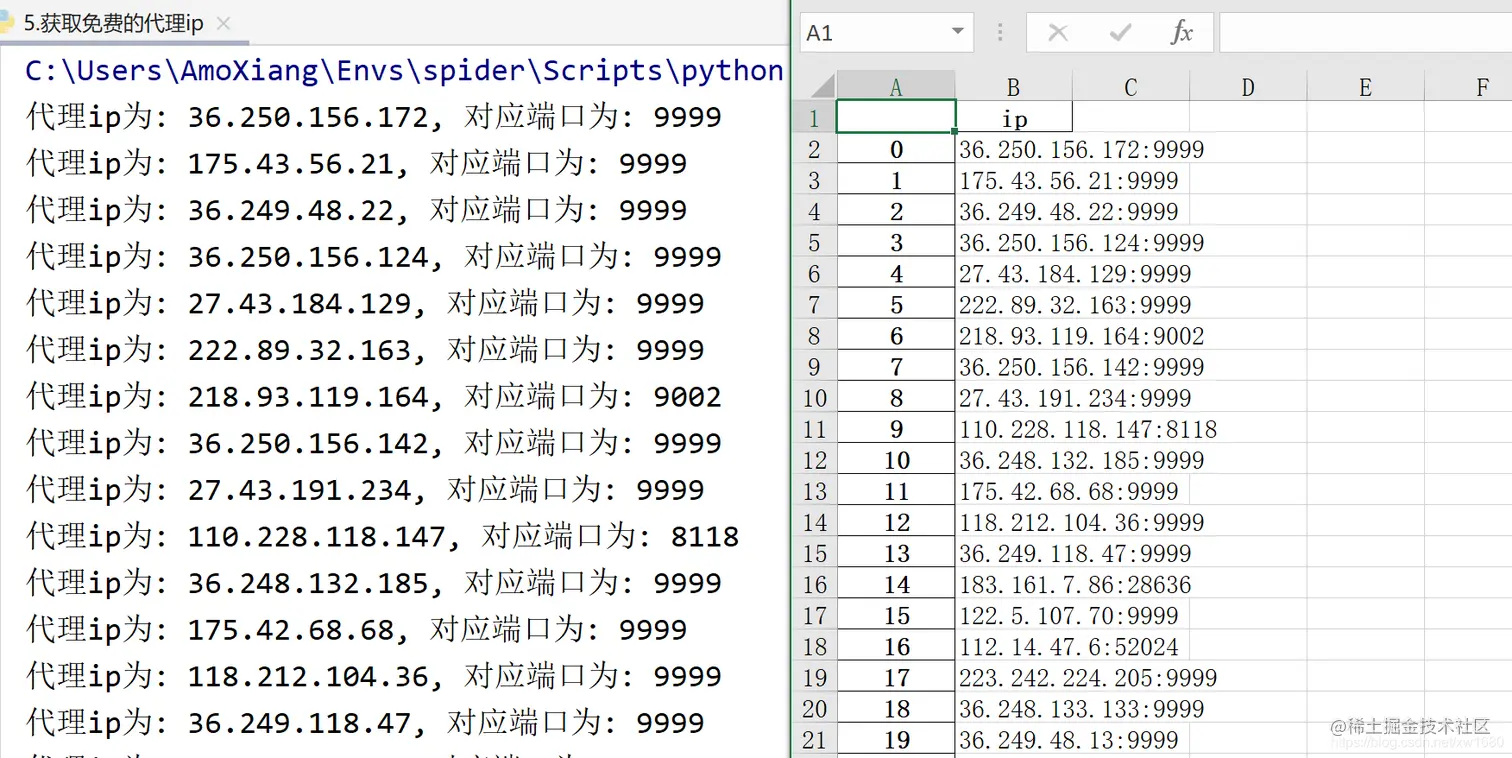1512x758 pixels.
Task: Click the cell containing header 'ip'
Action: tap(1014, 118)
